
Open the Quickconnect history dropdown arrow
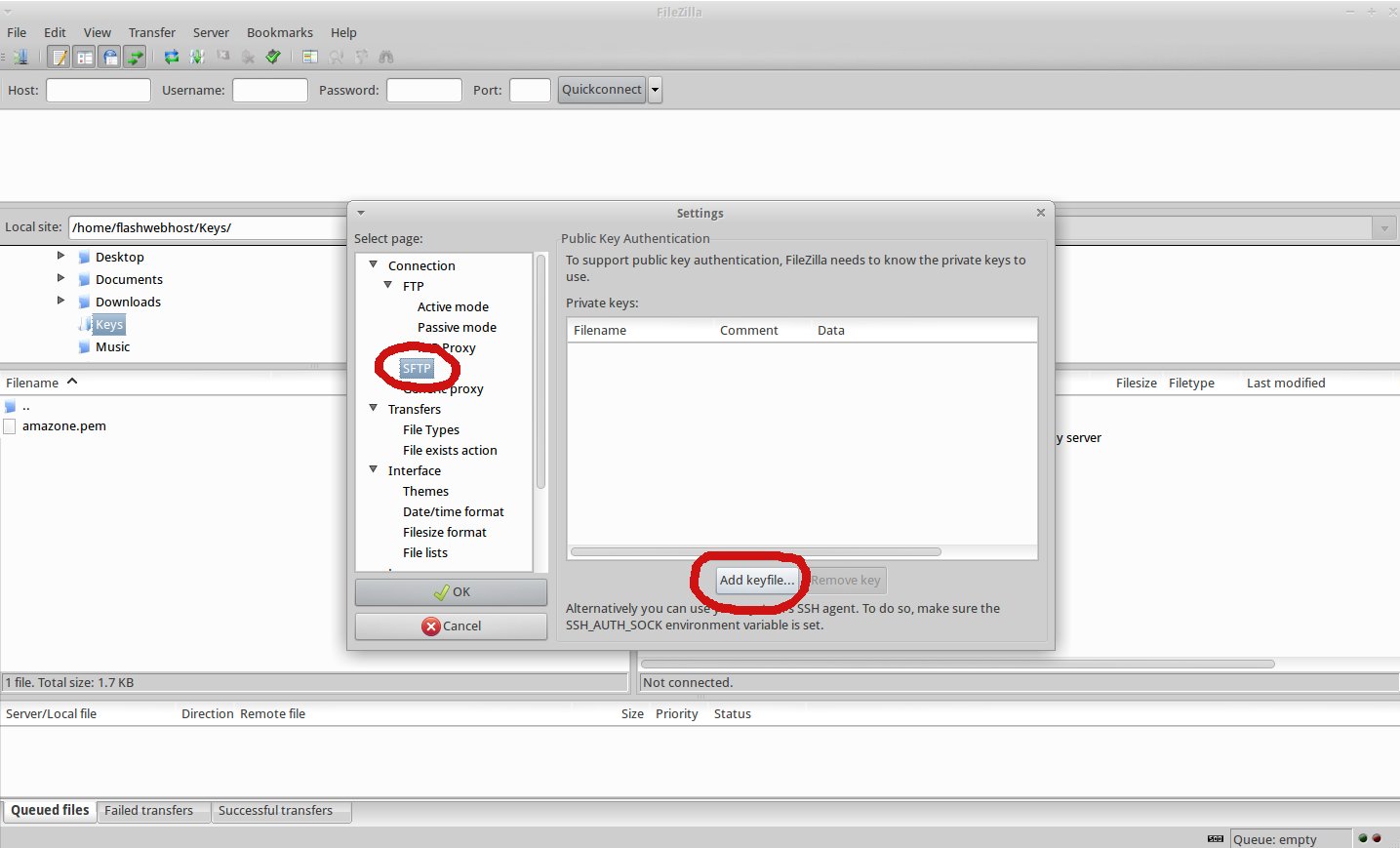655,90
